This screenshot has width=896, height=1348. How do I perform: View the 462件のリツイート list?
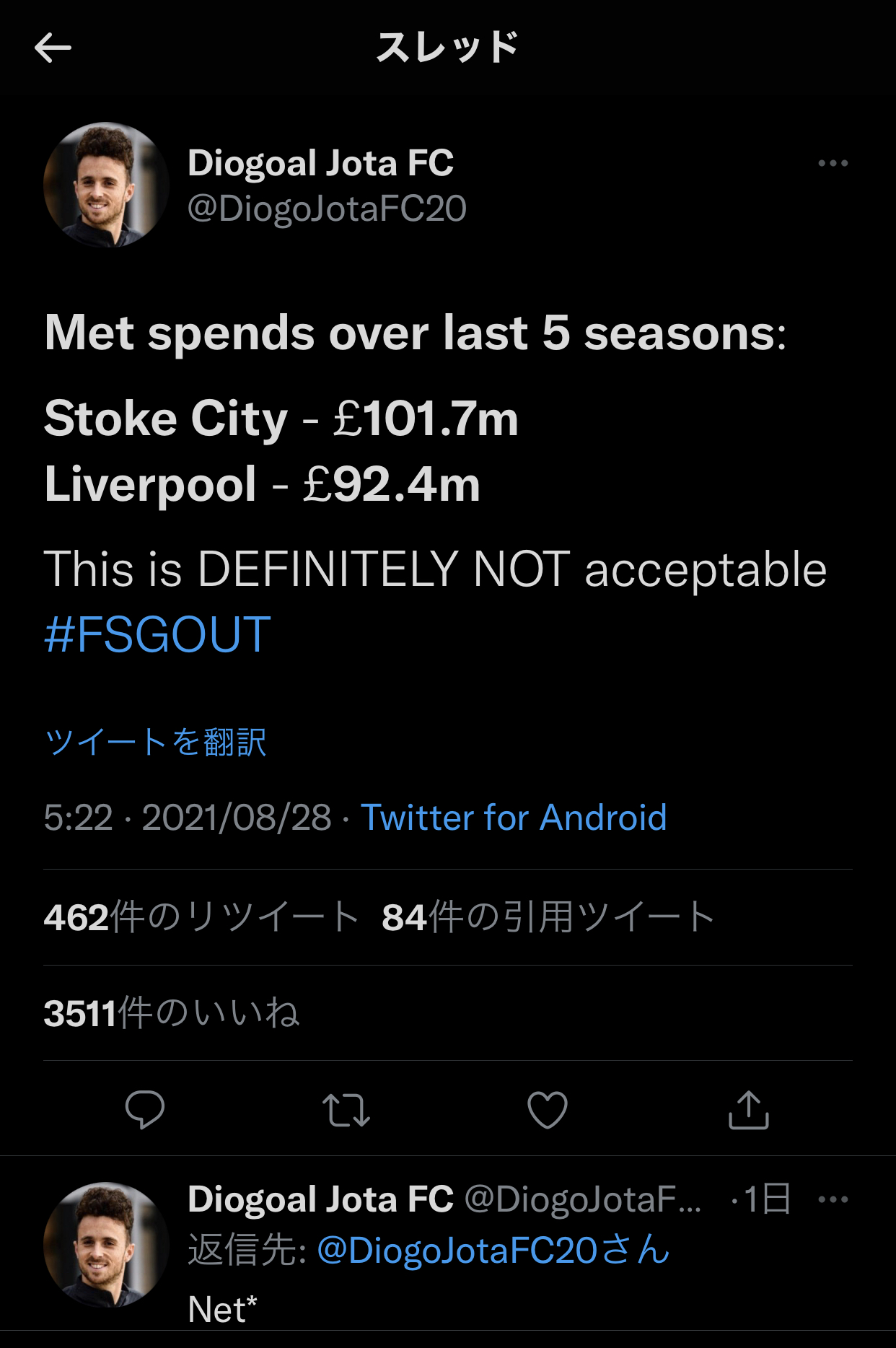(x=201, y=917)
